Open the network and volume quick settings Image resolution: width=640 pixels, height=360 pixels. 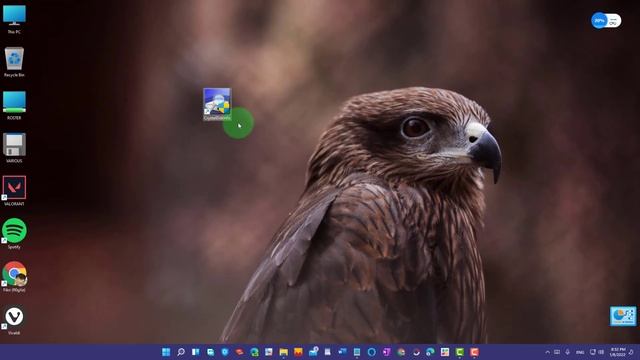tap(597, 352)
